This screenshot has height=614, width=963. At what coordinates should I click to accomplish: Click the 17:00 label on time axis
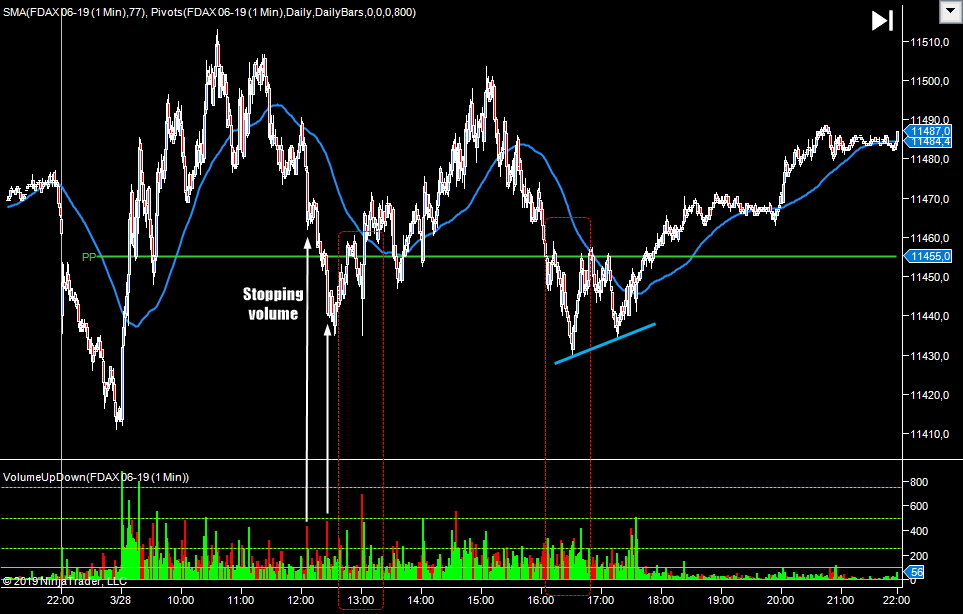[600, 601]
